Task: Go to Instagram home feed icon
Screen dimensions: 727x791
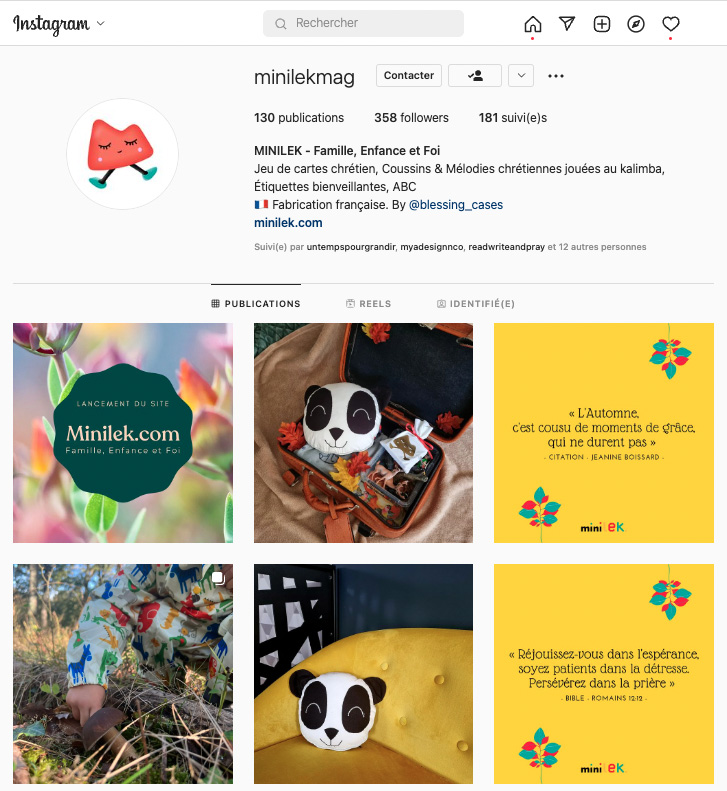Action: point(533,24)
